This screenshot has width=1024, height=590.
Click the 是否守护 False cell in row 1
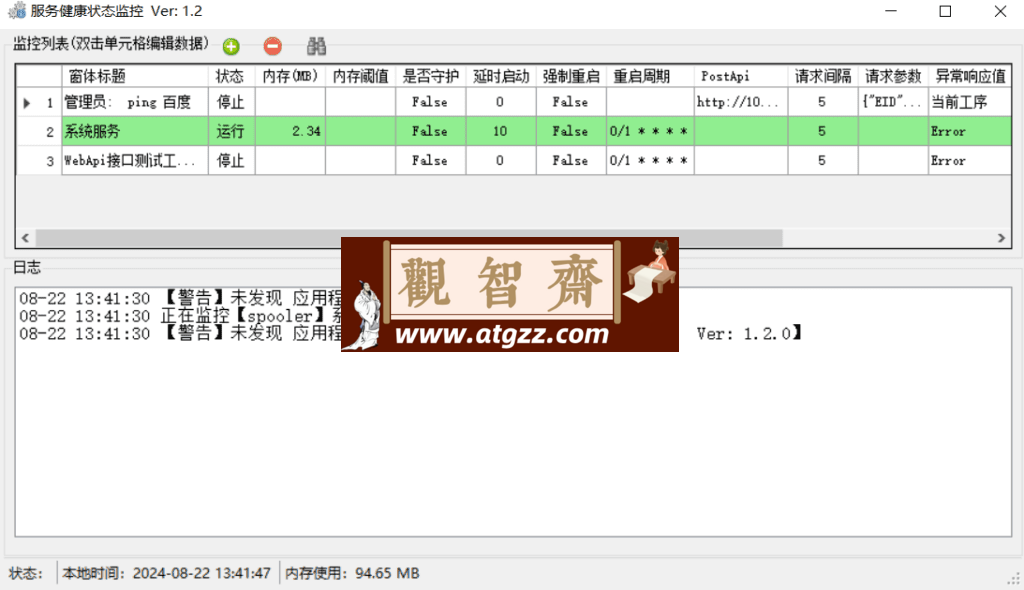[x=430, y=102]
